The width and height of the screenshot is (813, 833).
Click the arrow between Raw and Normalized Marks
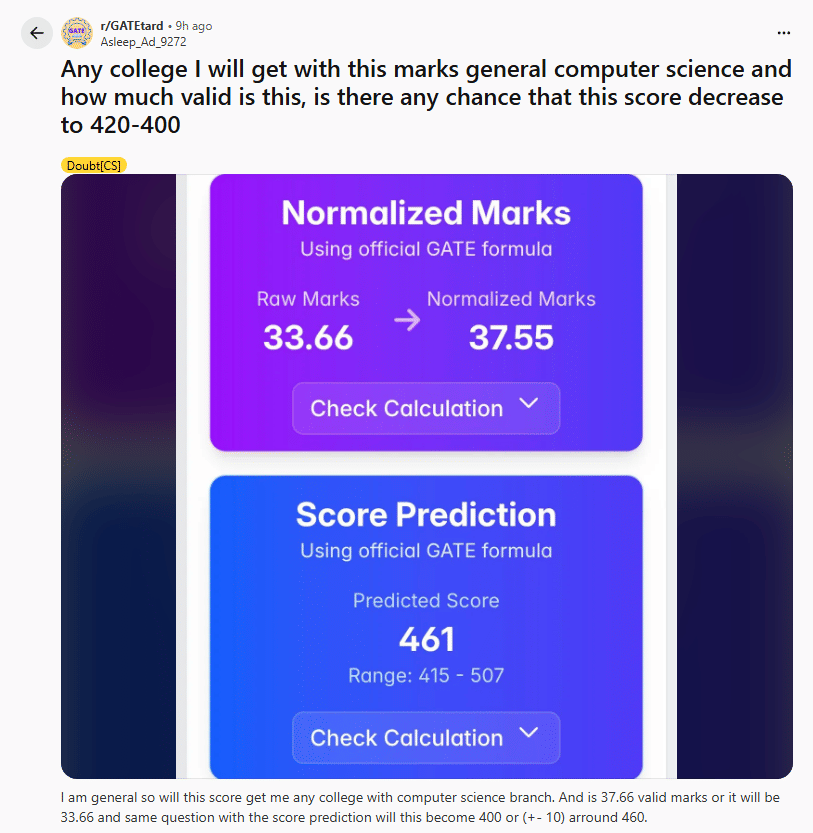[405, 320]
